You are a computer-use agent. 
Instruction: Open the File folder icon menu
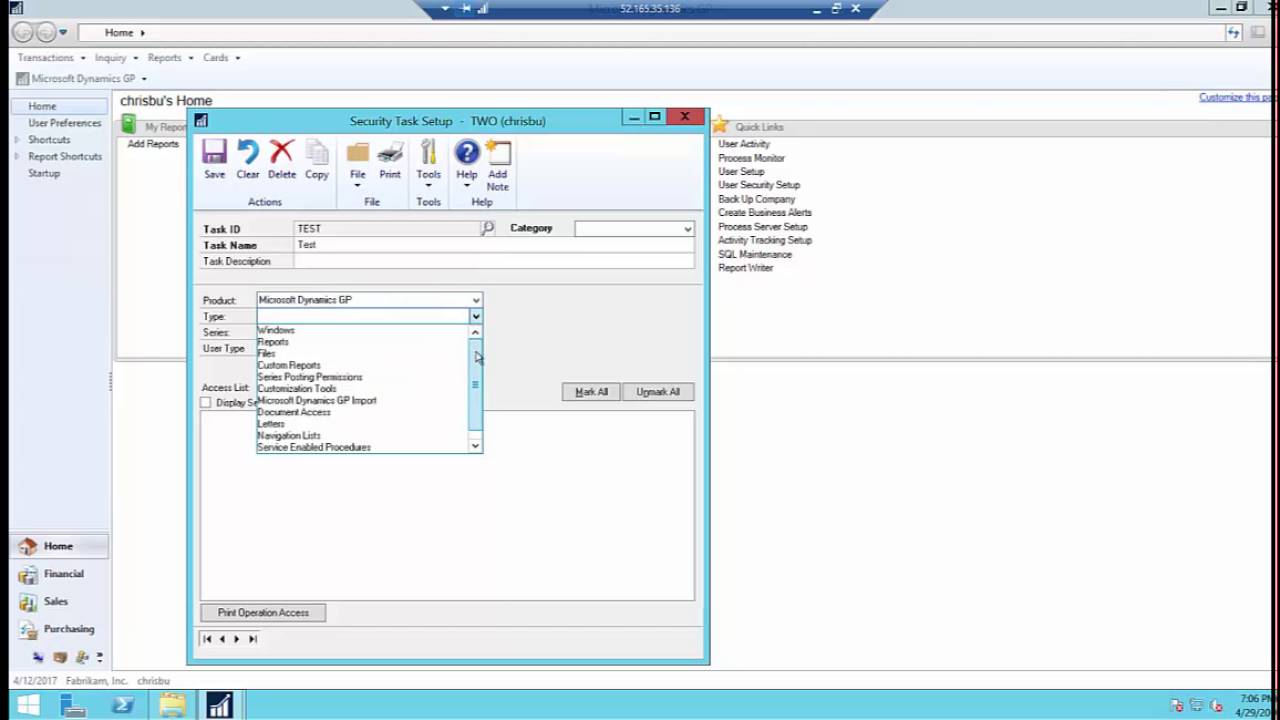[357, 152]
